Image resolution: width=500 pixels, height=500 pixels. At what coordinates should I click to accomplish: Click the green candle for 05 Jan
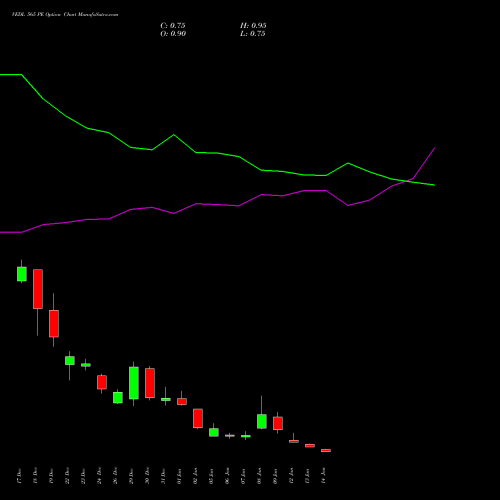tap(214, 432)
